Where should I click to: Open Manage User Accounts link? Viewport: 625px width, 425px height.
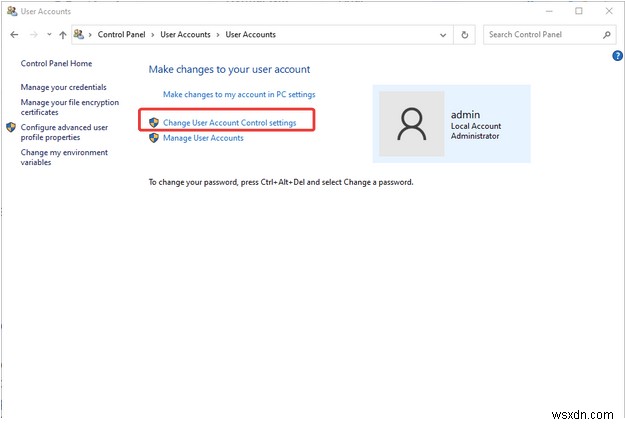click(x=203, y=138)
